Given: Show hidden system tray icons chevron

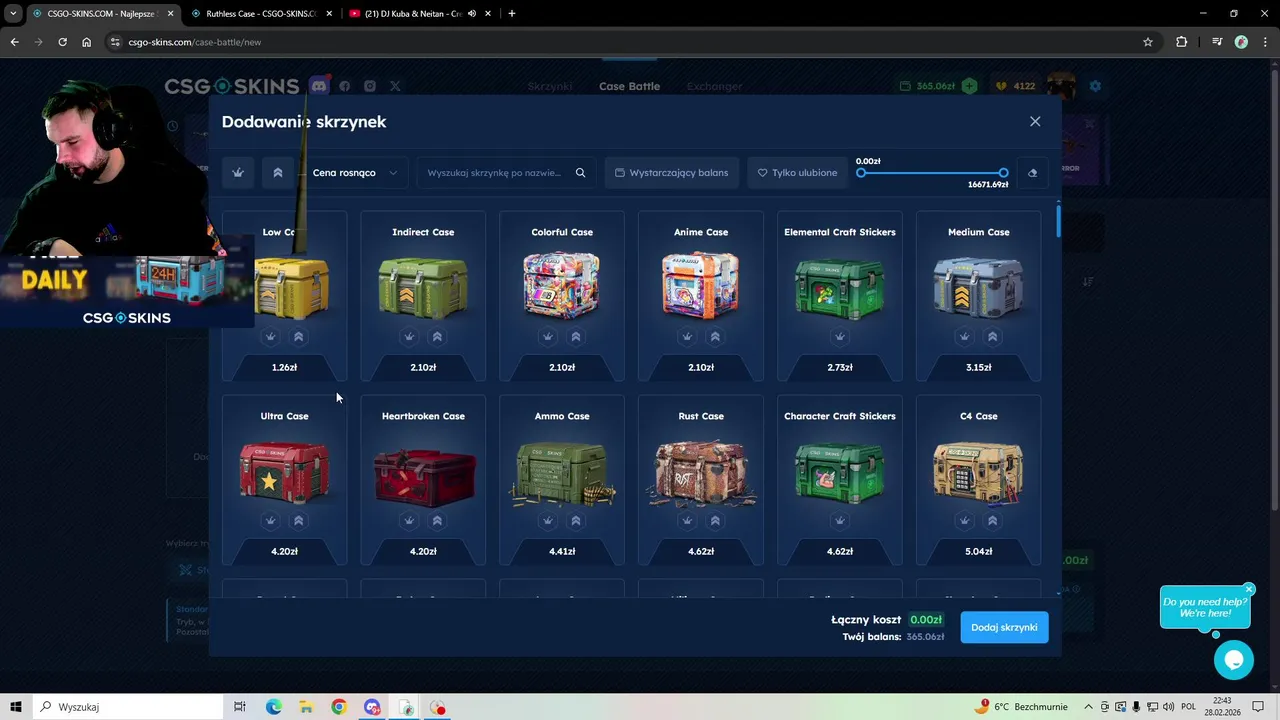Looking at the screenshot, I should click(1090, 707).
